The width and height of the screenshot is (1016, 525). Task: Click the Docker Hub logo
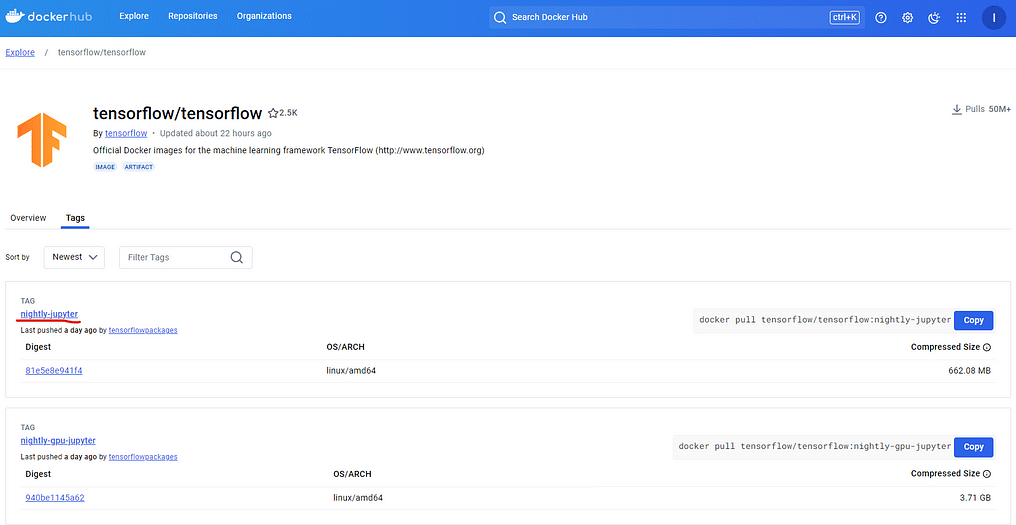[49, 16]
